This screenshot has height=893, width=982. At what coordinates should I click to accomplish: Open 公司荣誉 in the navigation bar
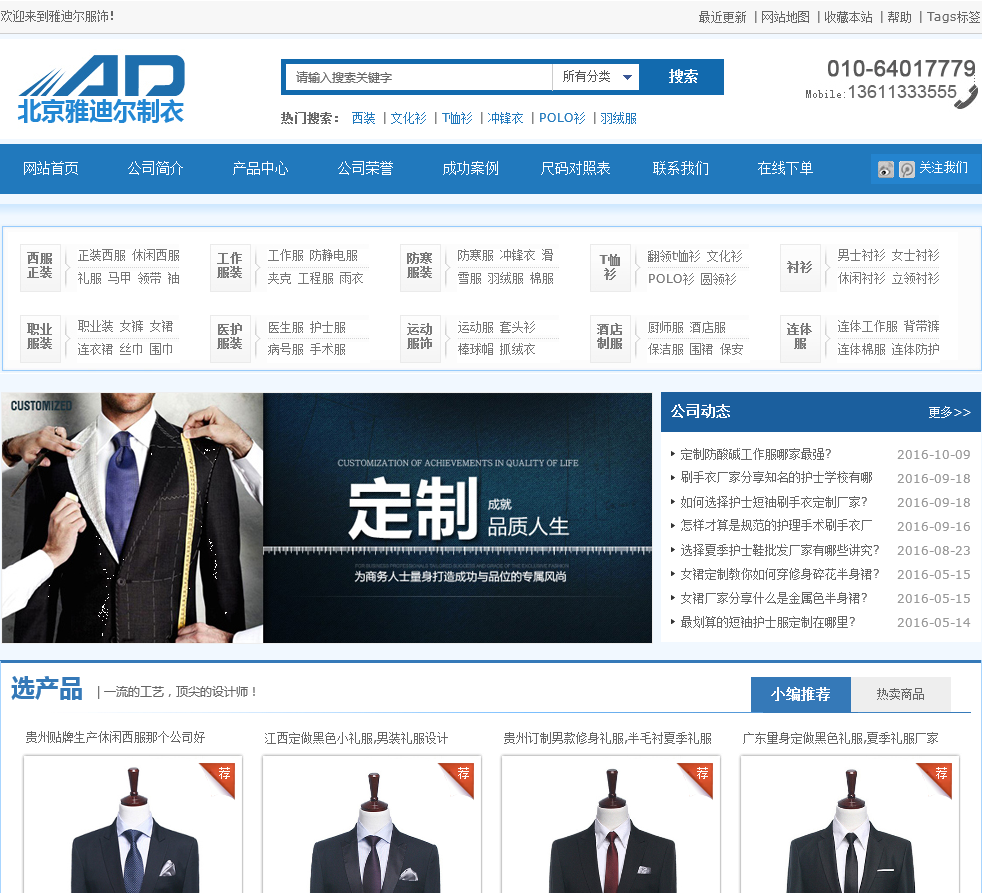point(365,168)
